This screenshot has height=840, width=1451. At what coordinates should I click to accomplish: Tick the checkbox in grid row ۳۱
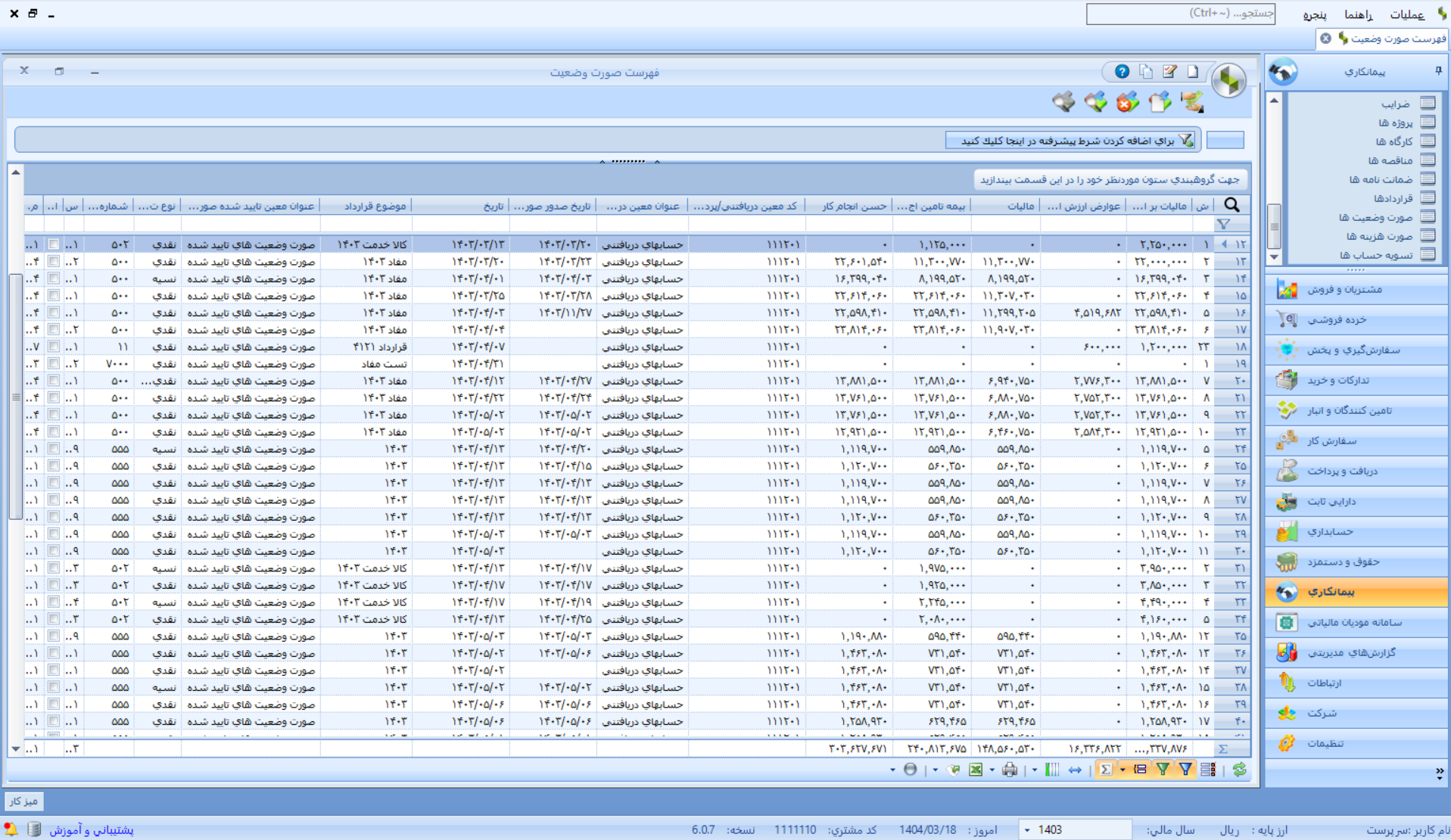click(x=54, y=568)
